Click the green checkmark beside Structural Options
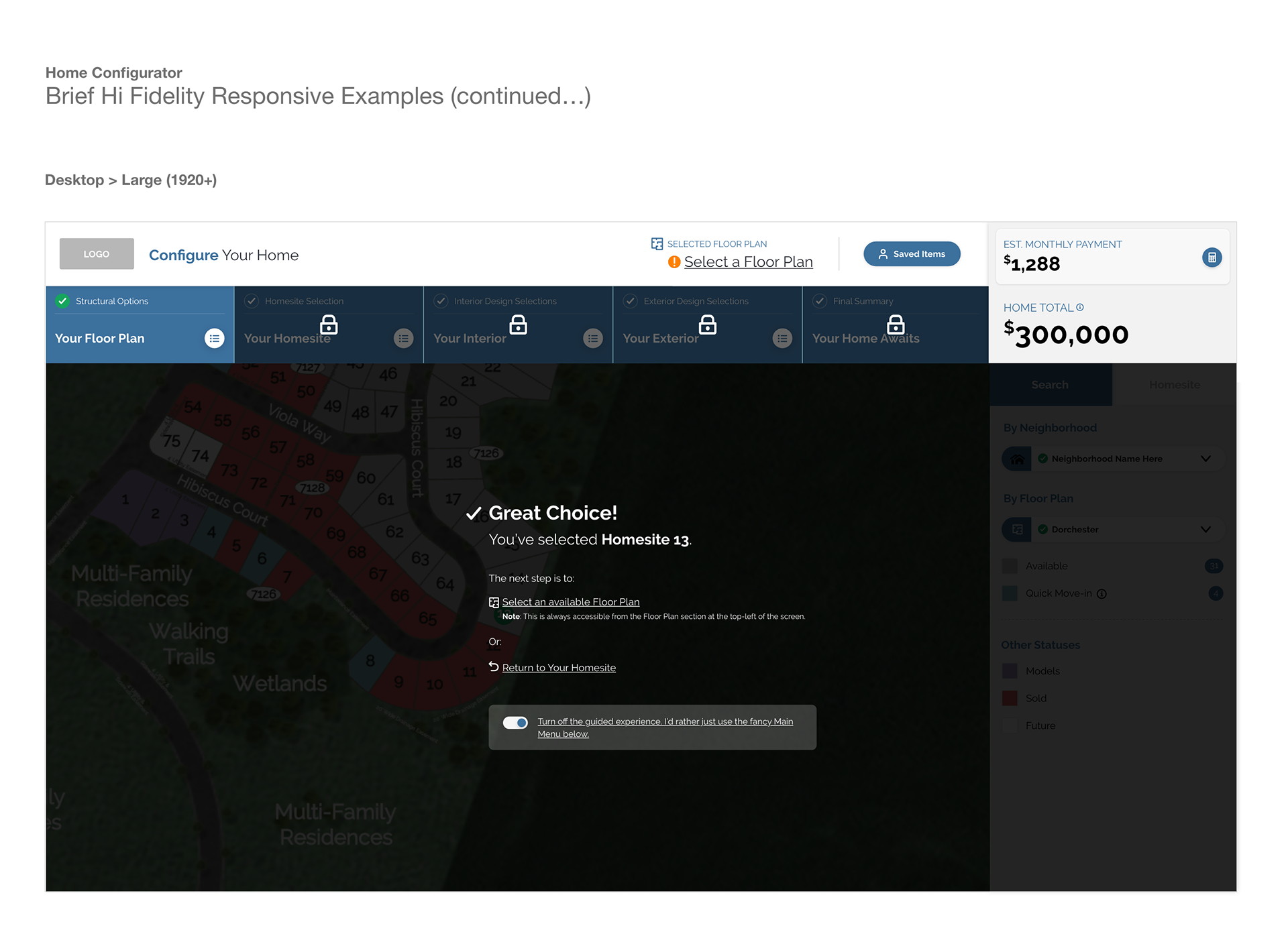1288x938 pixels. [x=62, y=301]
